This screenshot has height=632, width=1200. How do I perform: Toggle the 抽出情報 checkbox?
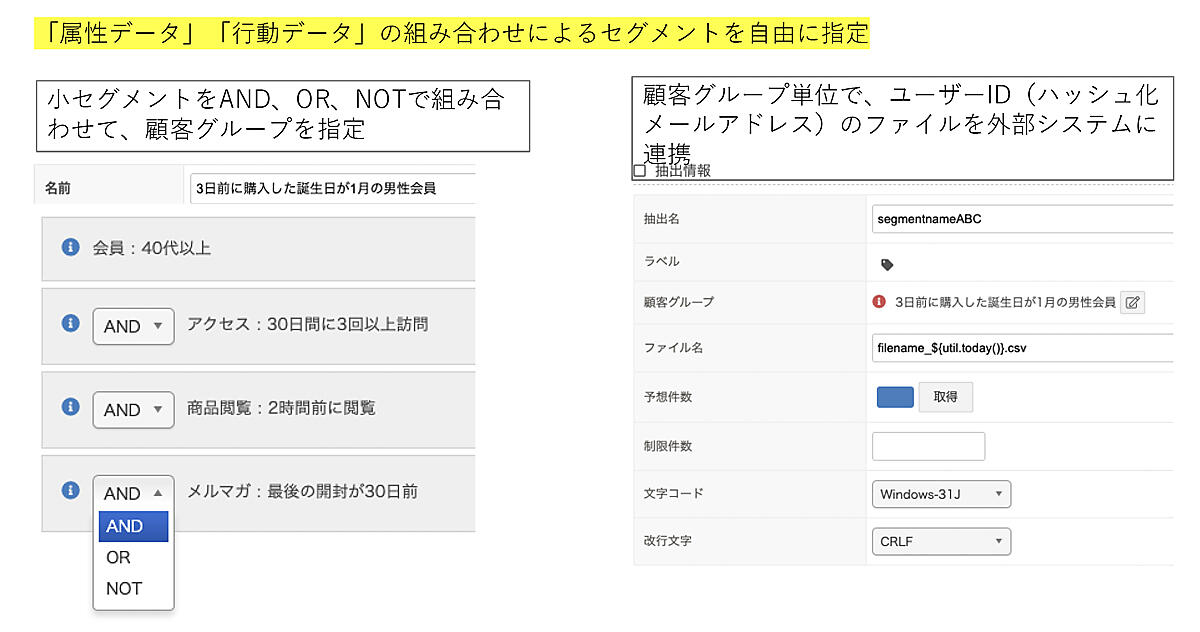point(640,171)
